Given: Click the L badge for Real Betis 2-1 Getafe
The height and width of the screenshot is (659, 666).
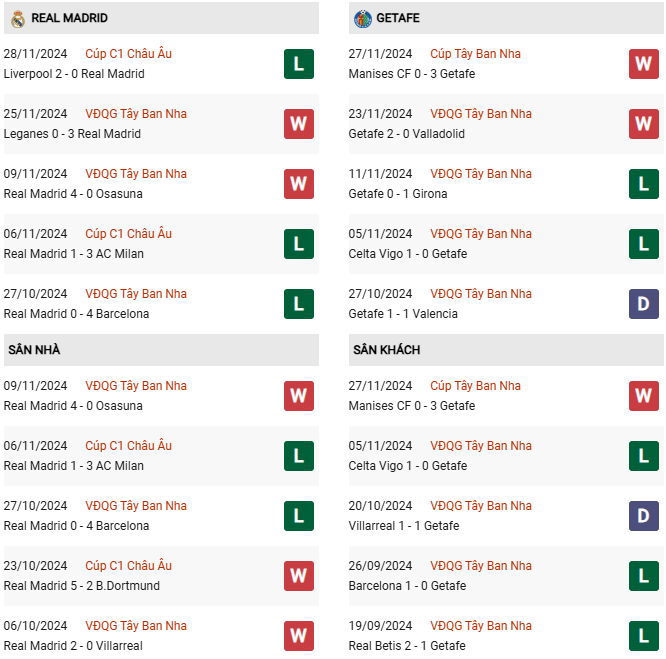Looking at the screenshot, I should 643,636.
